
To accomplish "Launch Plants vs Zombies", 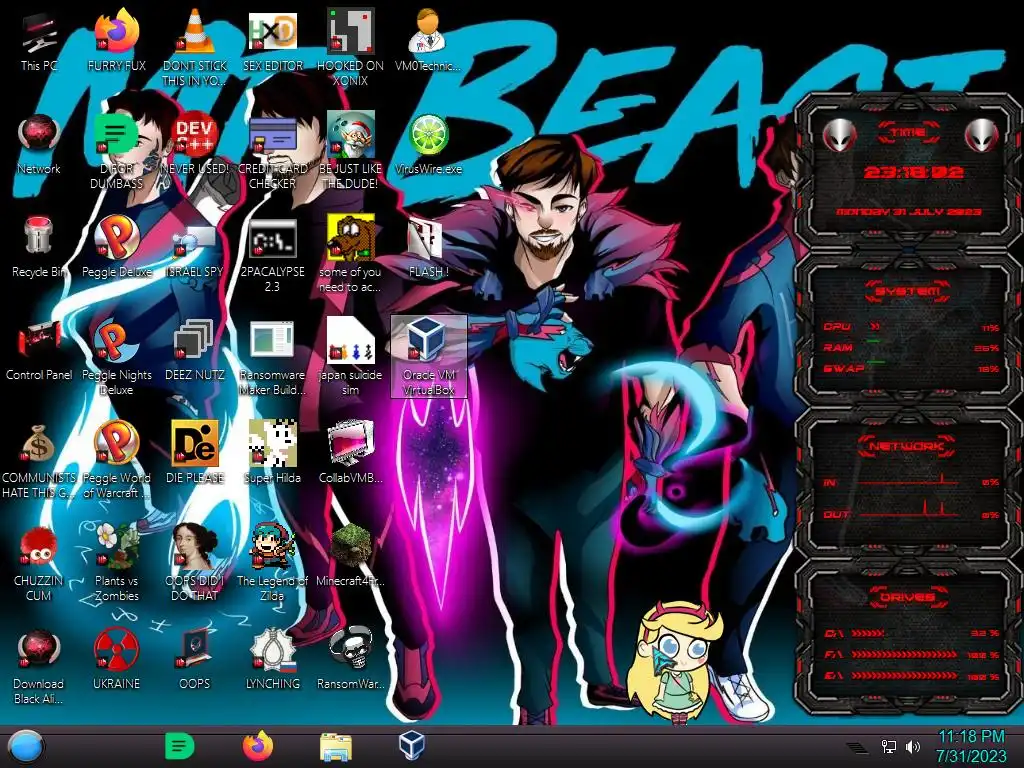I will point(117,564).
